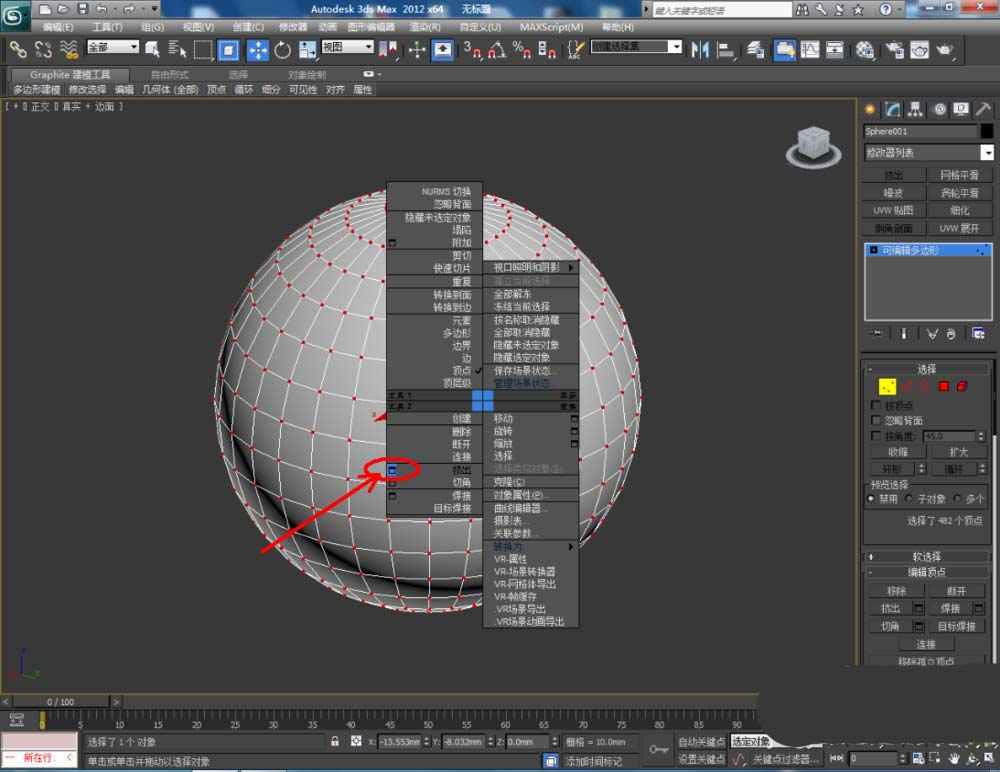The image size is (1000, 772).
Task: Choose 挤出 in the context menu
Action: (x=461, y=469)
